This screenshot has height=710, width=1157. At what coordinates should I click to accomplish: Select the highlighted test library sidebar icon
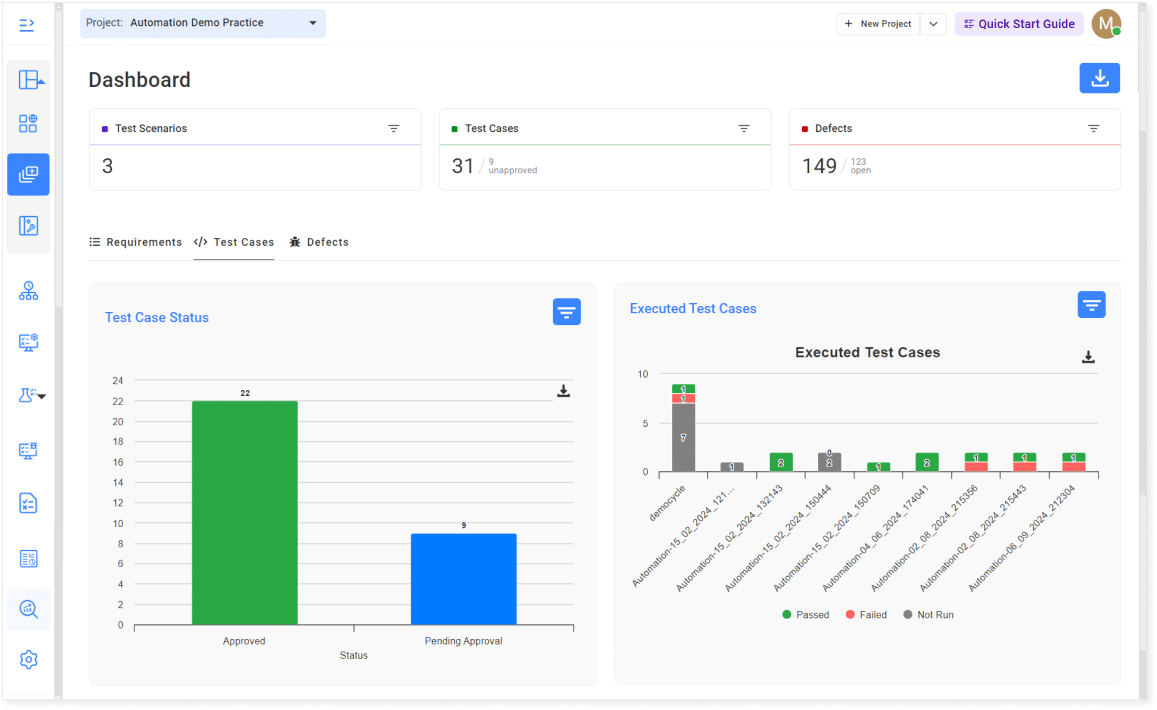(29, 175)
